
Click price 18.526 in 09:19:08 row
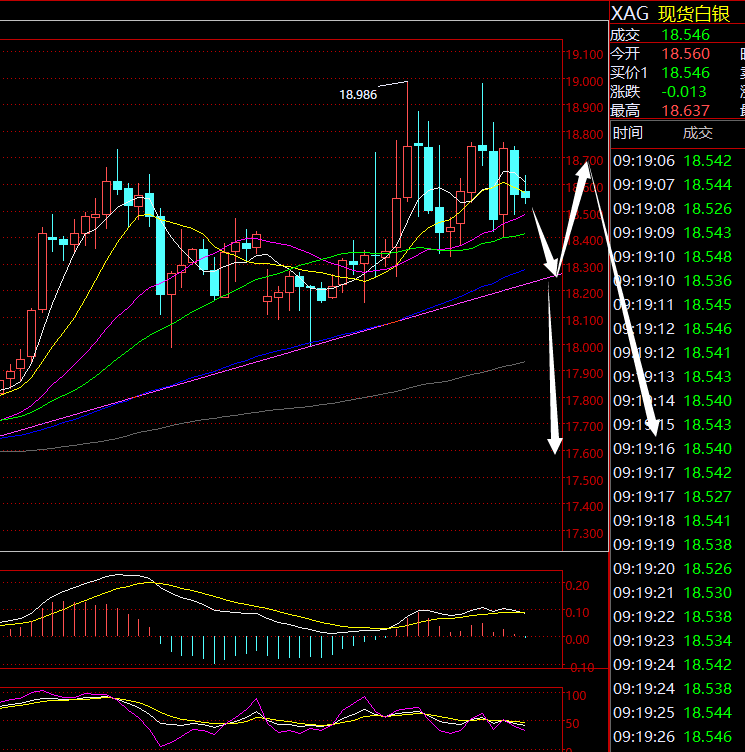click(x=708, y=209)
